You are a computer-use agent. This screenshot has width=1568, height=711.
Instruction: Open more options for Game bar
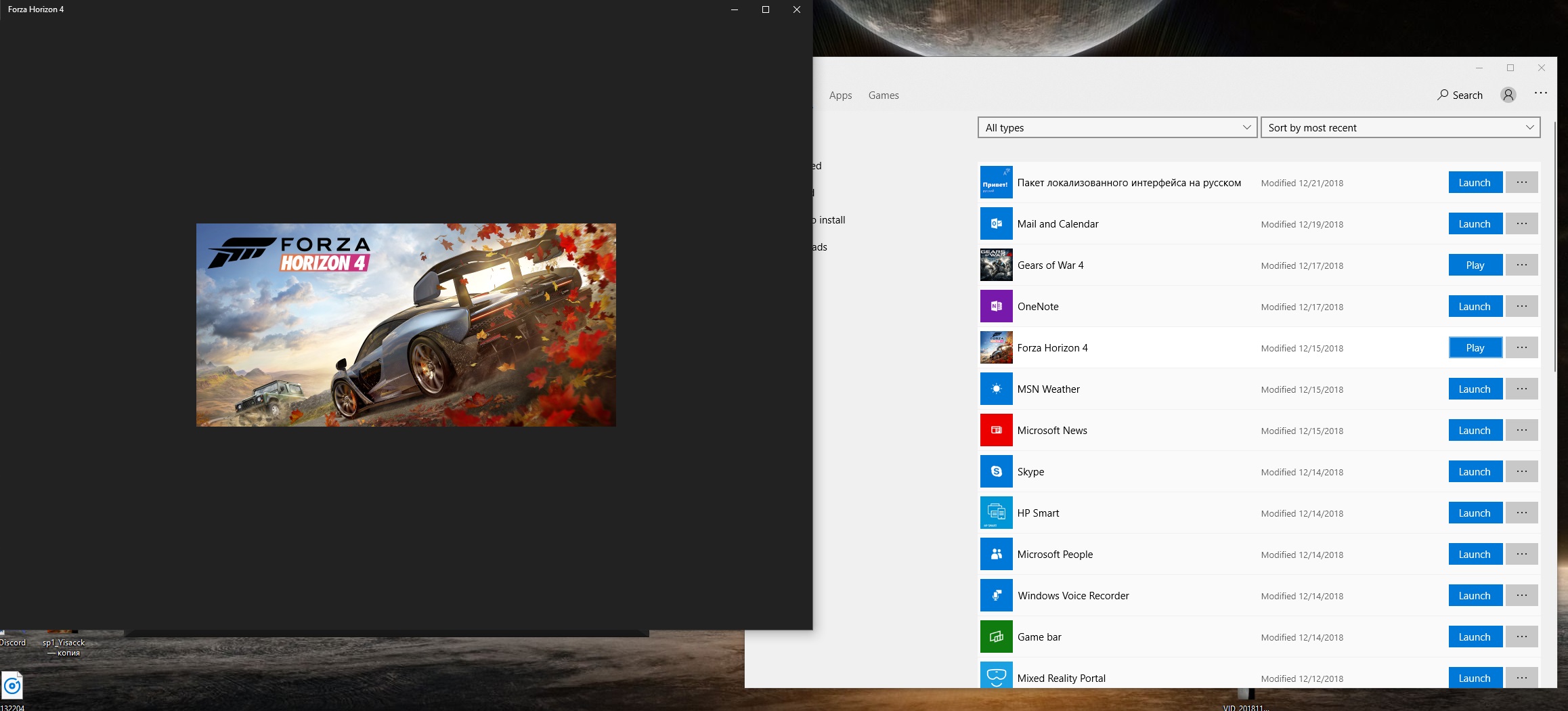(1521, 637)
